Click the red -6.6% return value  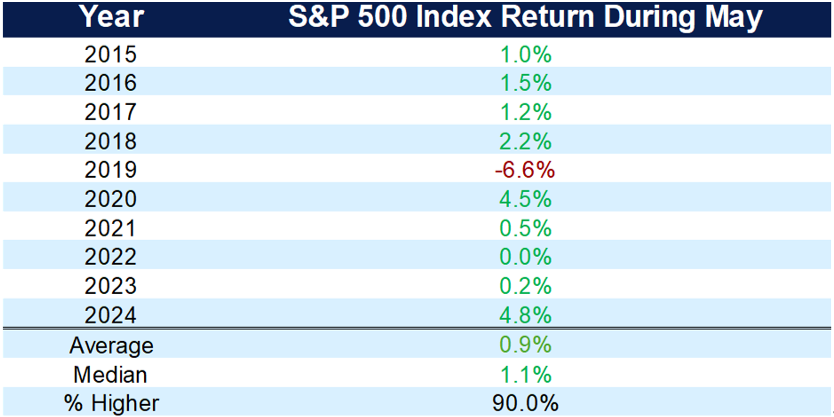coord(524,170)
